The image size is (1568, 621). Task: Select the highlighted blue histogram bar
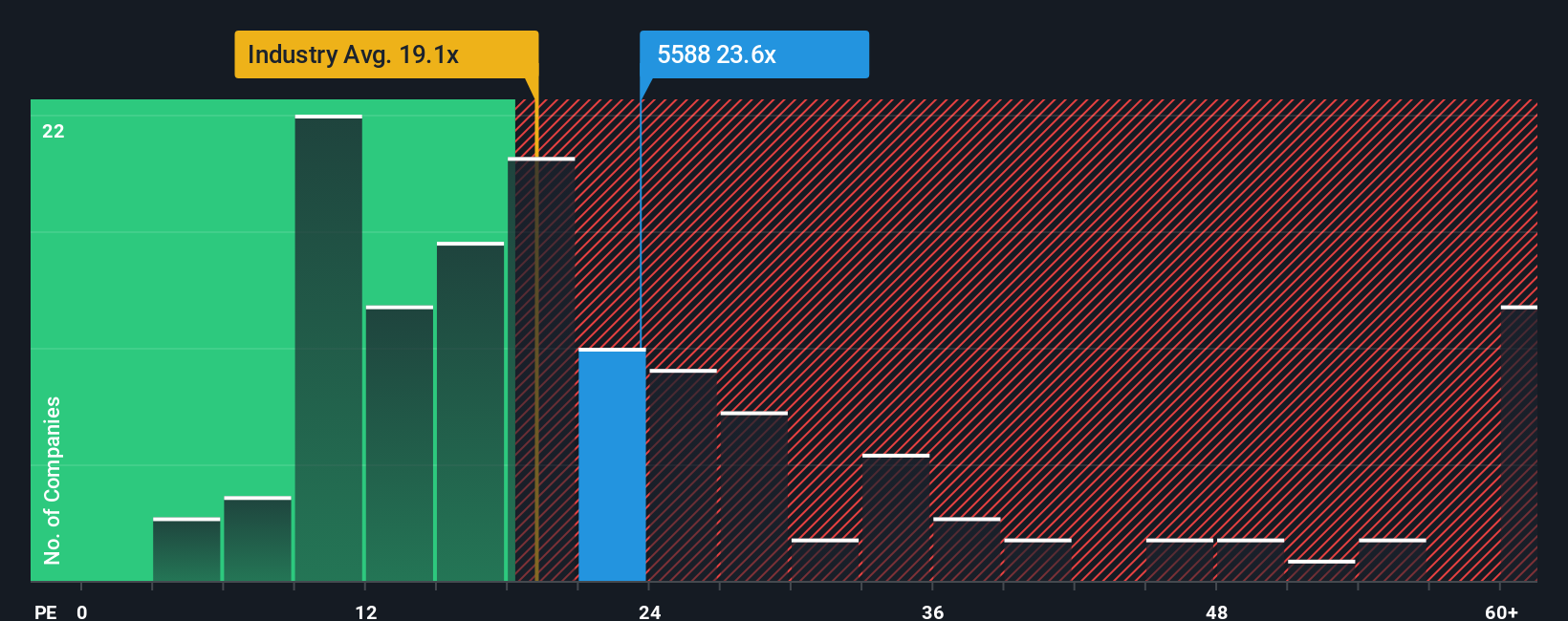pos(612,465)
